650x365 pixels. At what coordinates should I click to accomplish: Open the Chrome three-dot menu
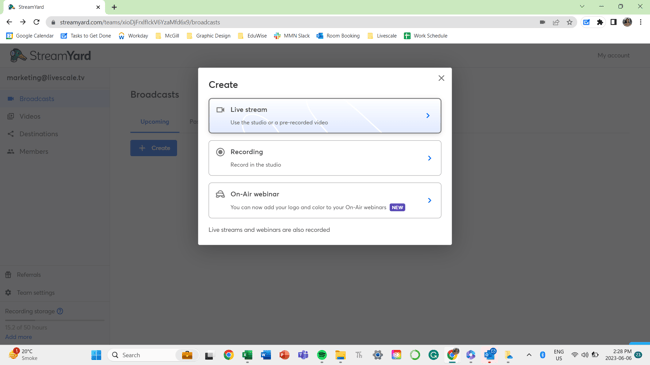point(641,22)
